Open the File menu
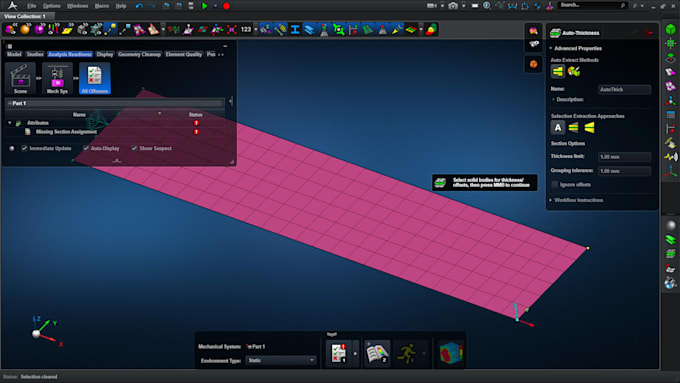Screen dimensions: 680x383 point(32,6)
